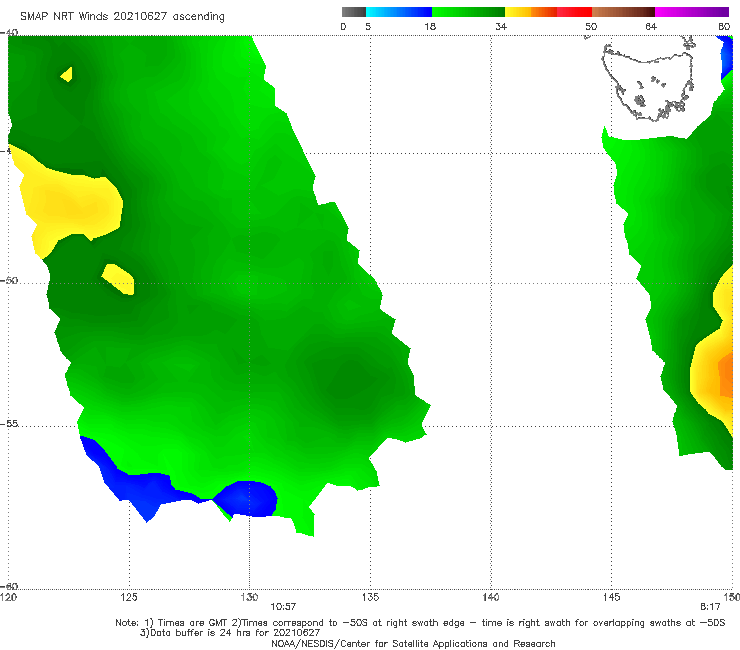
Task: Click longitude label '140'
Action: (491, 597)
